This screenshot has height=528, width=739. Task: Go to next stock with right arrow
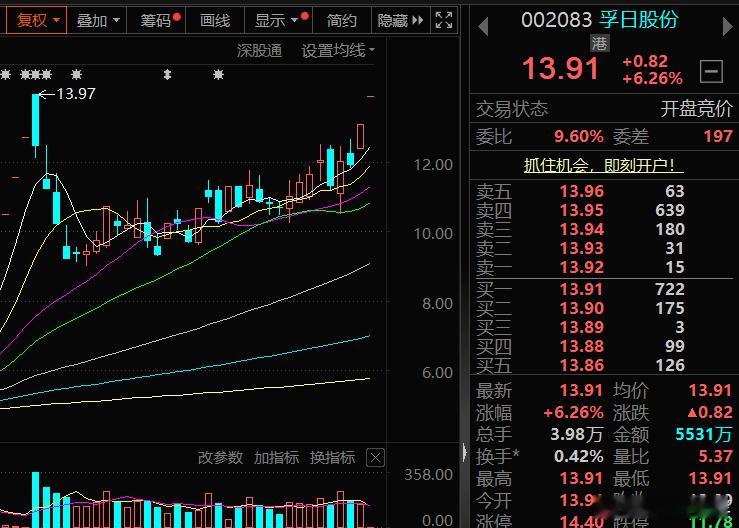(x=728, y=26)
